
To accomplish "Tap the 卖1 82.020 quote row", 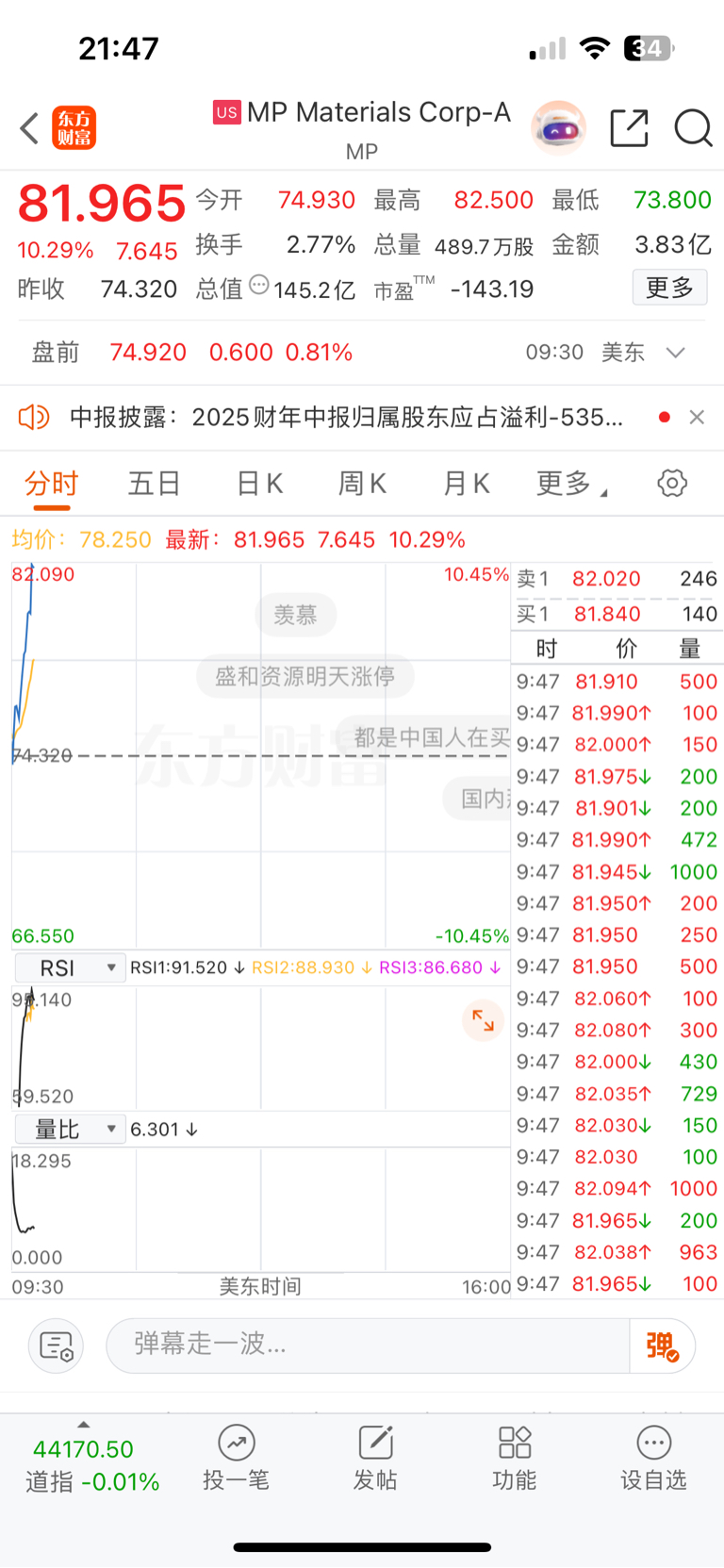I will tap(617, 579).
